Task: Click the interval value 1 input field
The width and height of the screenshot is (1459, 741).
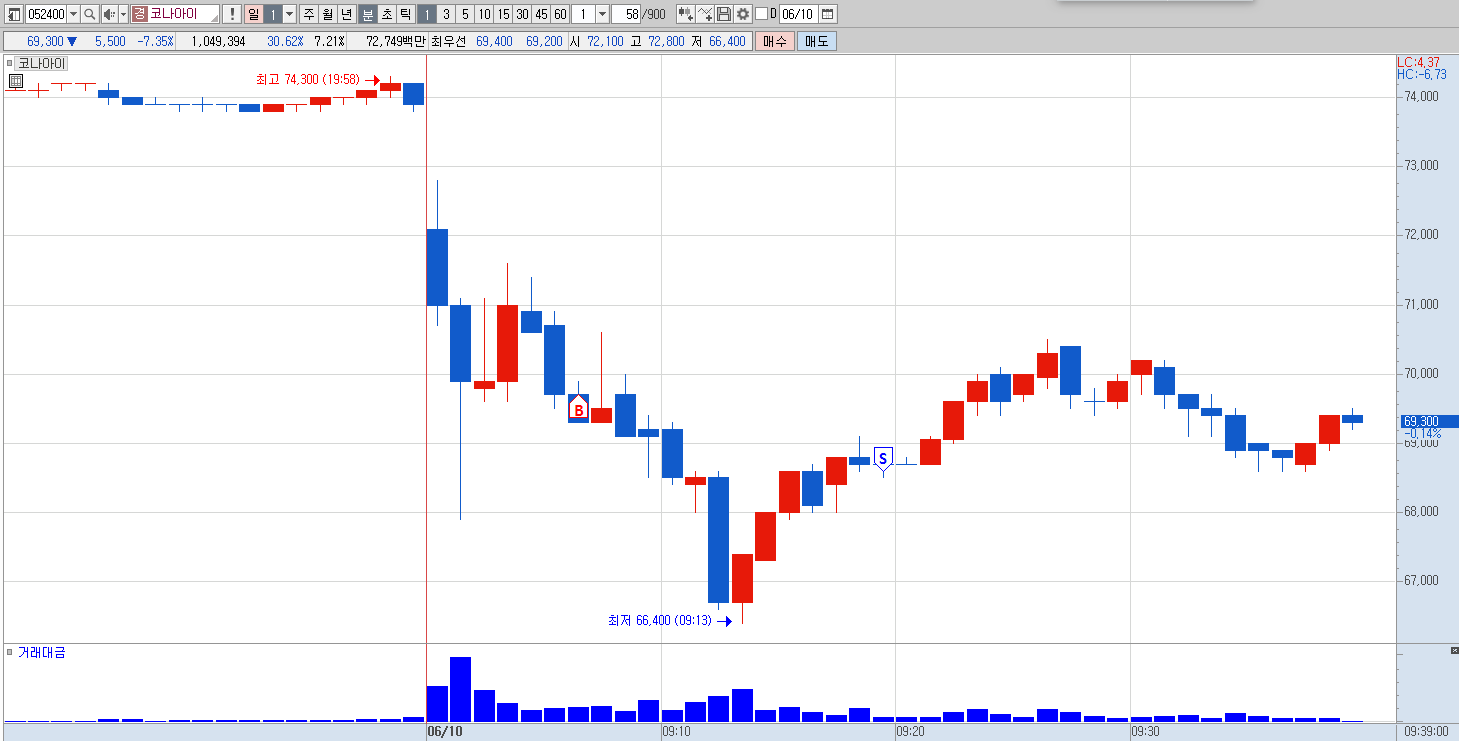Action: pyautogui.click(x=584, y=14)
